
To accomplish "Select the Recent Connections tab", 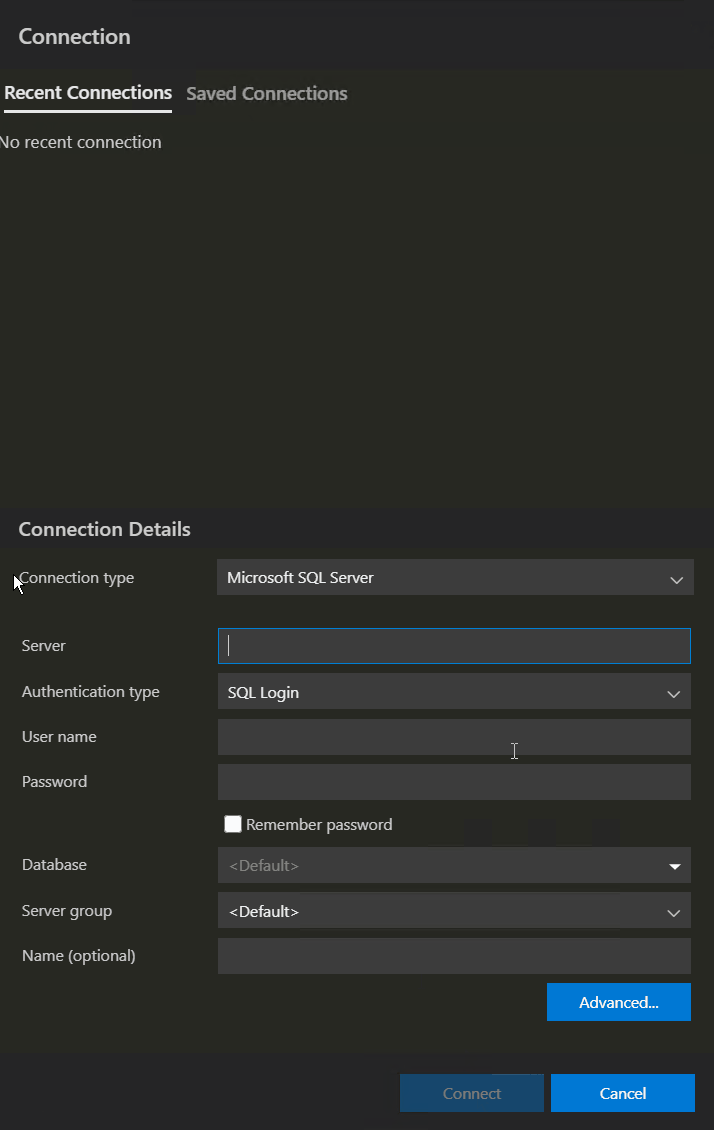I will [x=88, y=93].
